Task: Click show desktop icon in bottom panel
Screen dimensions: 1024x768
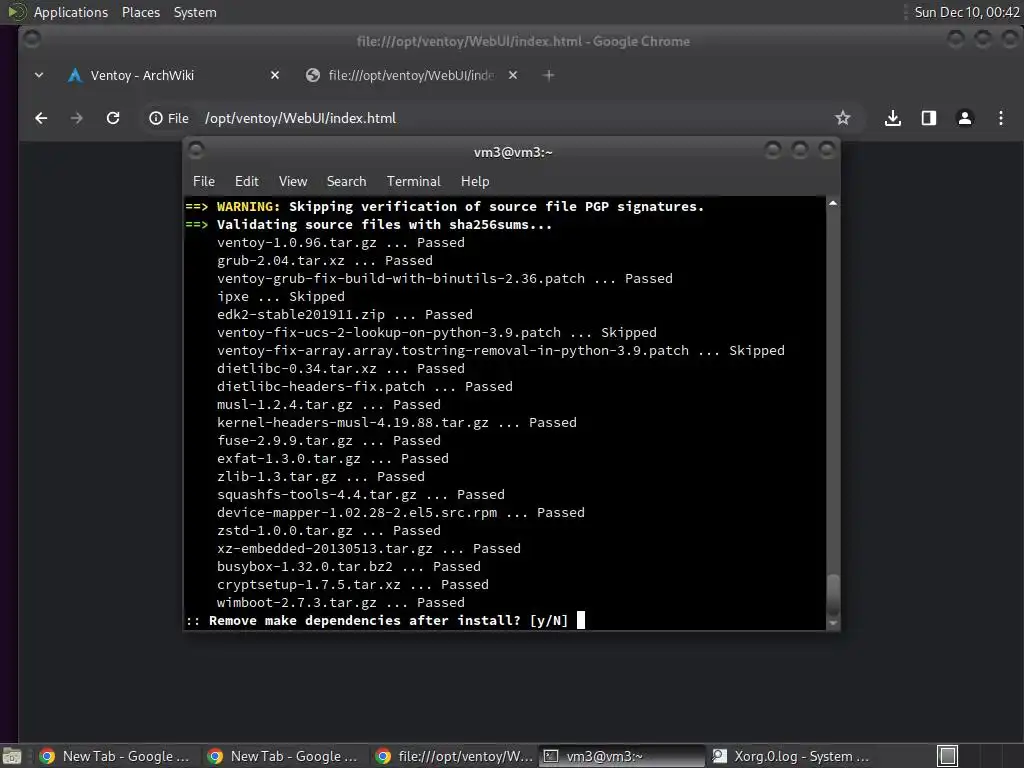Action: 12,756
